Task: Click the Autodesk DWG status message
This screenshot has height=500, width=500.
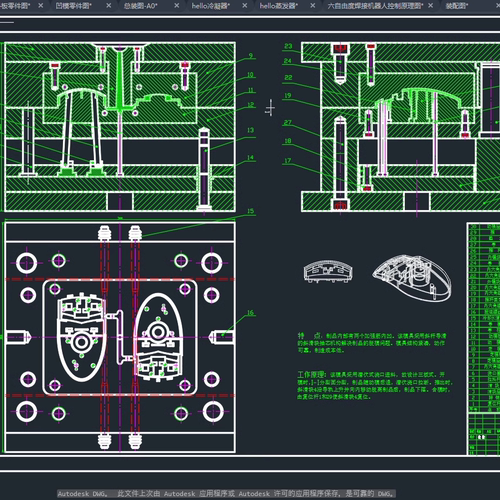Action: 226,493
